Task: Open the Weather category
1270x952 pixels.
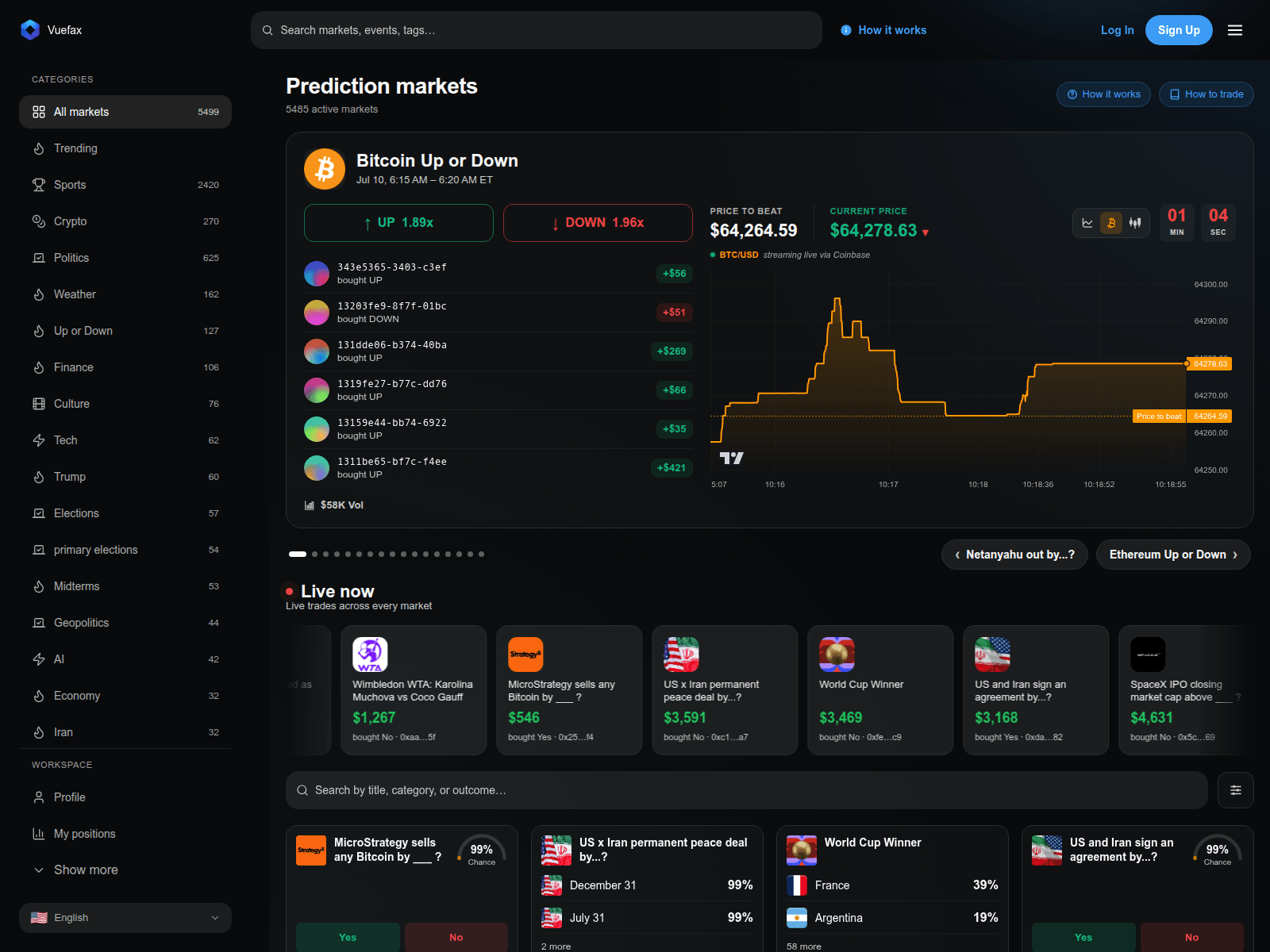Action: [125, 294]
